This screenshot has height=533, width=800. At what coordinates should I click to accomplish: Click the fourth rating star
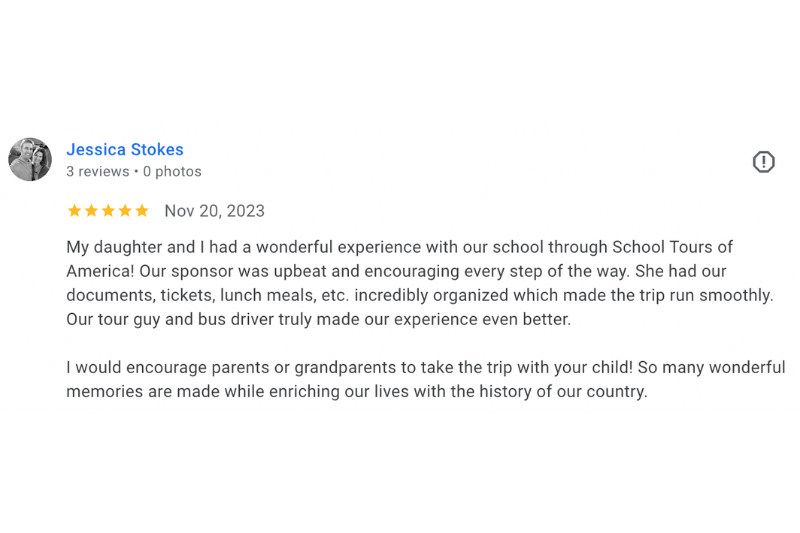[125, 210]
